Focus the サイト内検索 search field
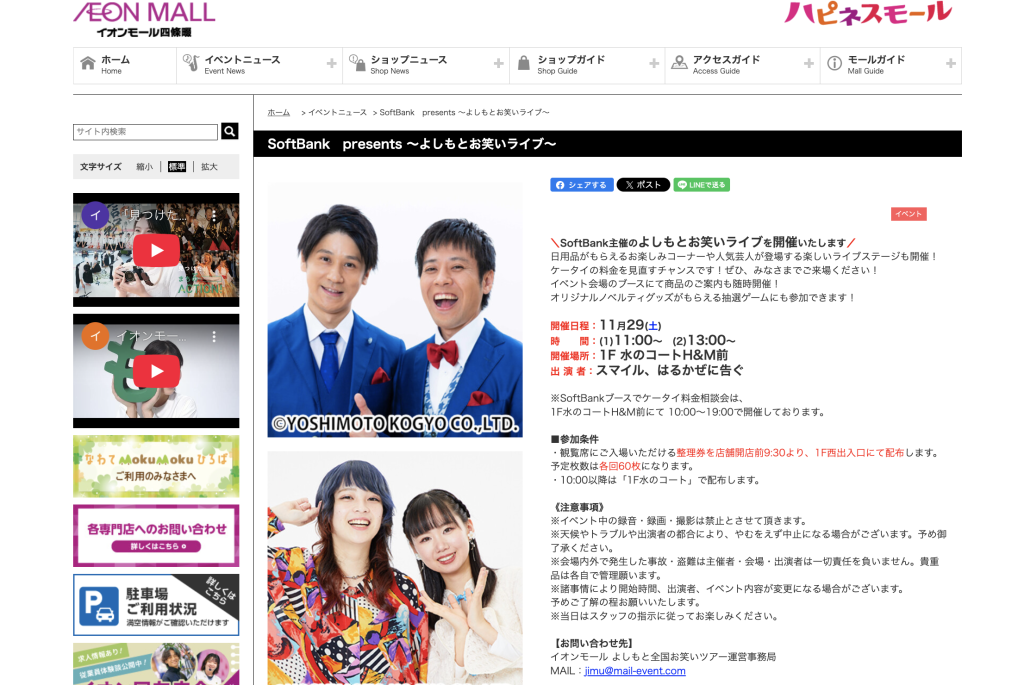1024x685 pixels. [145, 132]
